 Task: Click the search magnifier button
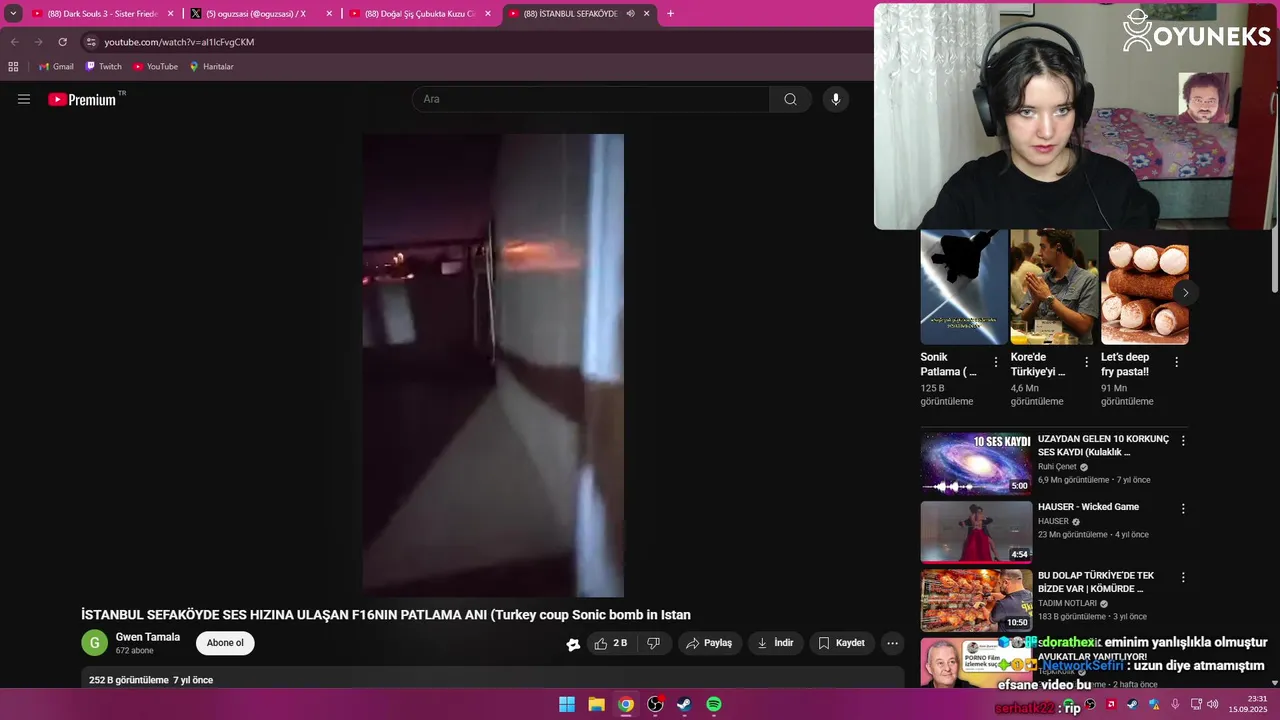click(790, 99)
